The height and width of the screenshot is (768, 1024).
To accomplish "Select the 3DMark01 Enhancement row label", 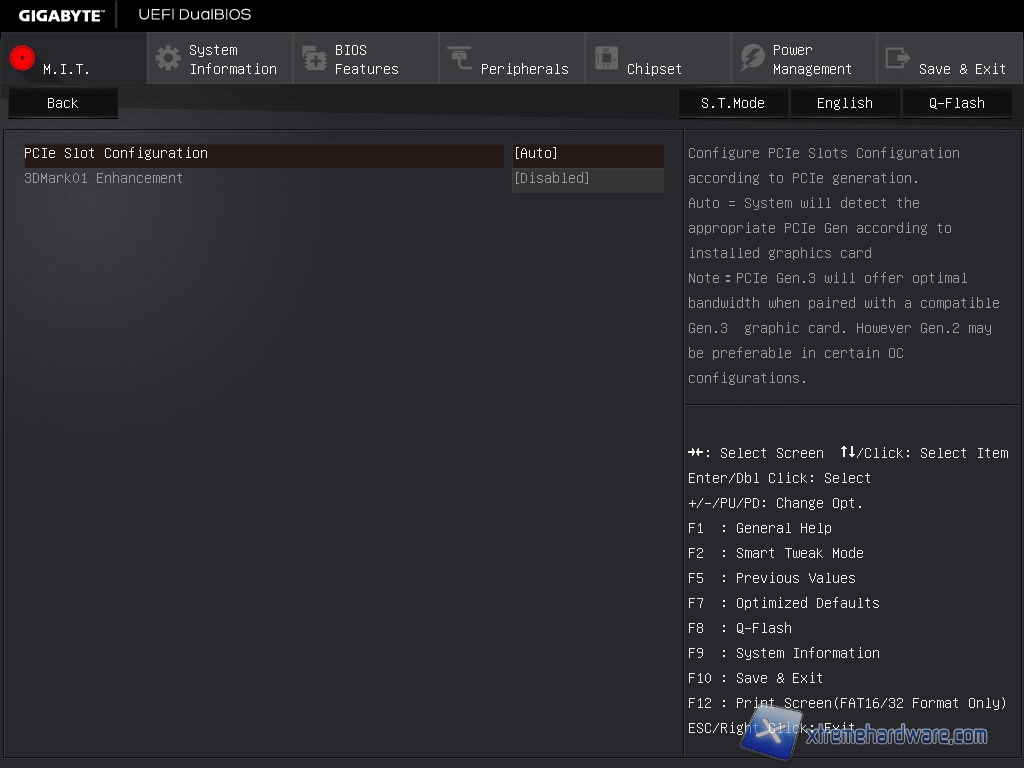I will (x=104, y=179).
